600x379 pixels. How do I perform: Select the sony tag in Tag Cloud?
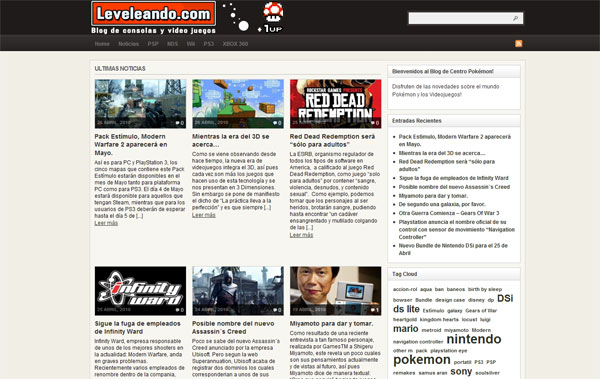pyautogui.click(x=461, y=372)
